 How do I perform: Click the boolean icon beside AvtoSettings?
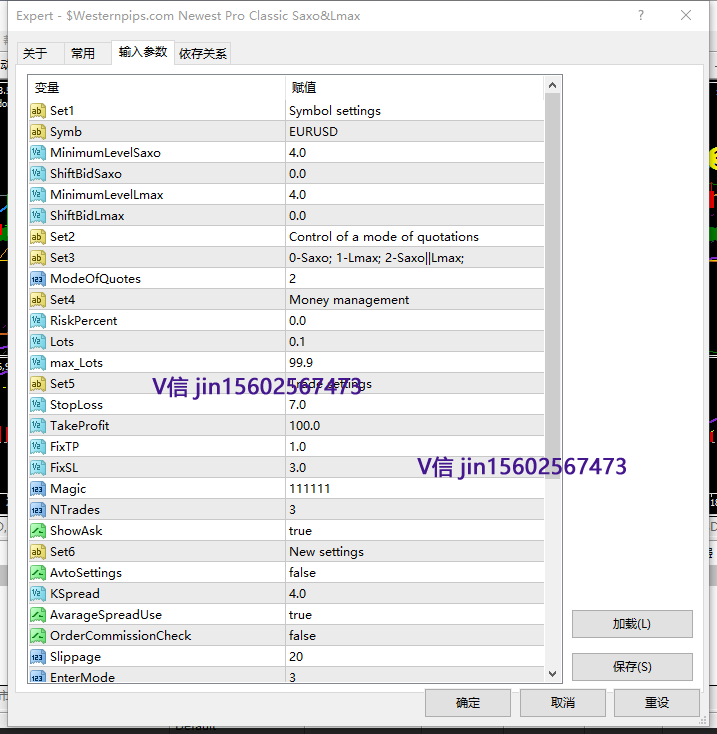(x=38, y=573)
